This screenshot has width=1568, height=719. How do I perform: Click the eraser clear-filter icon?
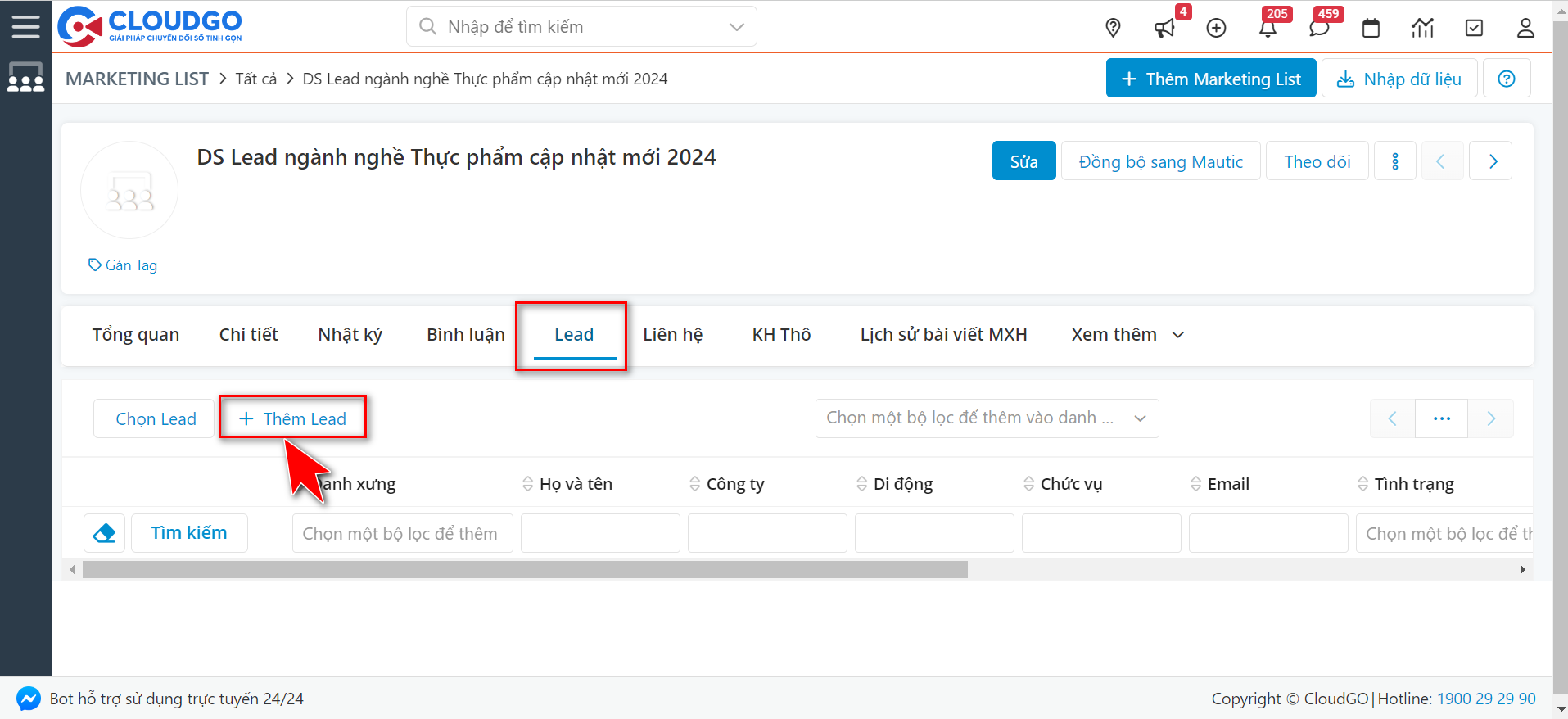pos(105,533)
